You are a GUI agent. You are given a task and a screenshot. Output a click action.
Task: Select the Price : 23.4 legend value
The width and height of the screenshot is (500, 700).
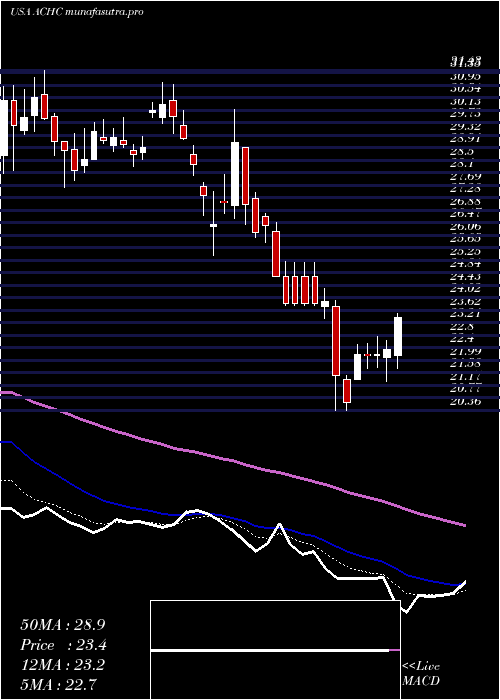click(x=63, y=645)
